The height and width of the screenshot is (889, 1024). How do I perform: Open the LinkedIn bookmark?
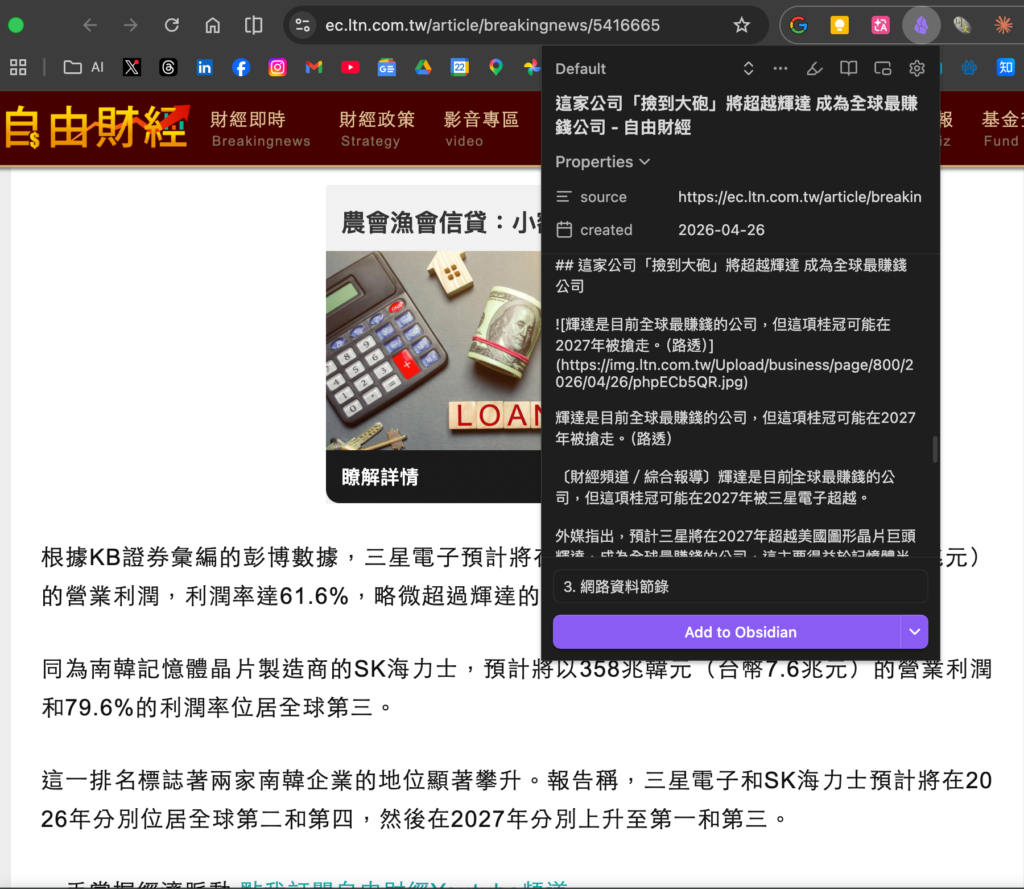(205, 67)
